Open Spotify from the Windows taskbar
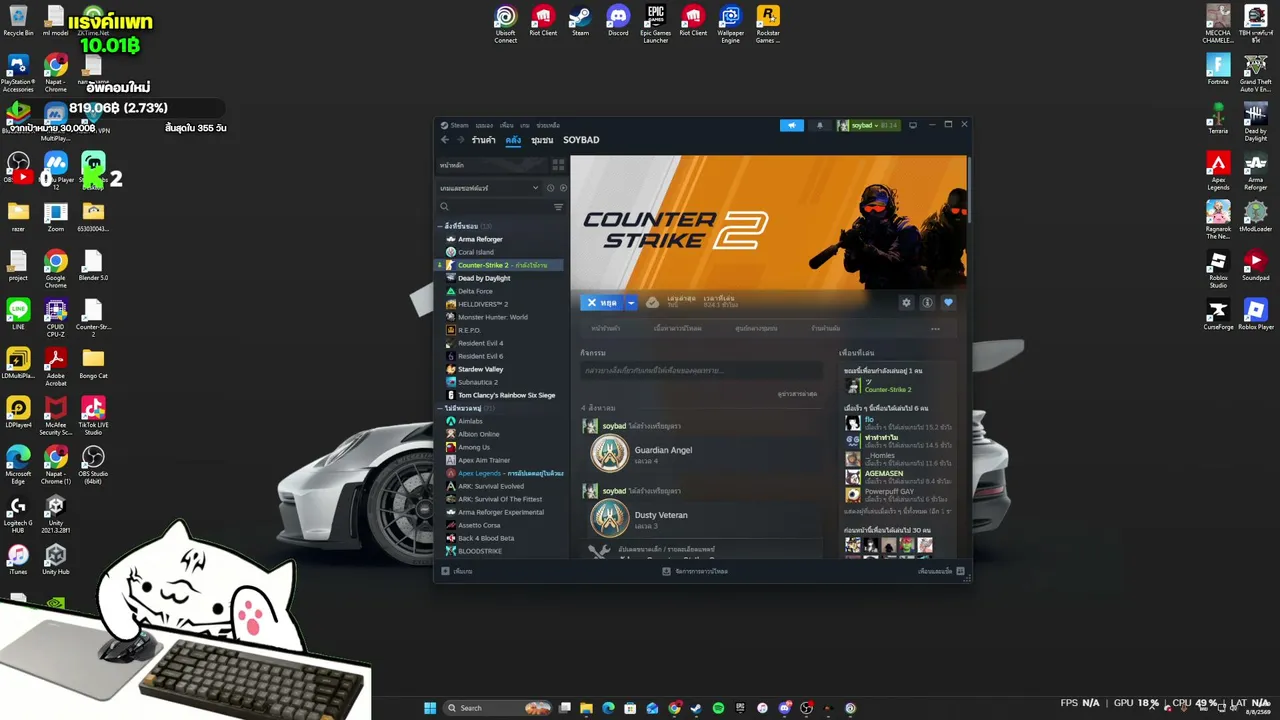 718,708
